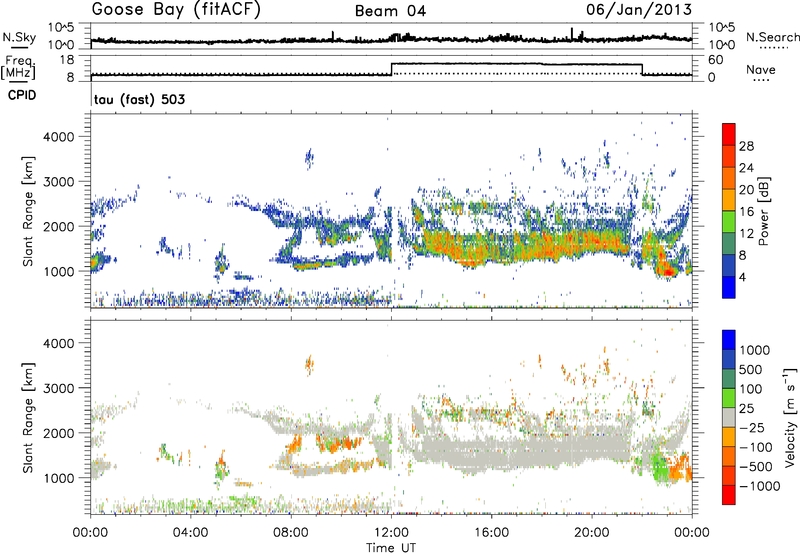
Task: Click the 'Slant Range [km]' label of the power panel
Action: tap(28, 211)
